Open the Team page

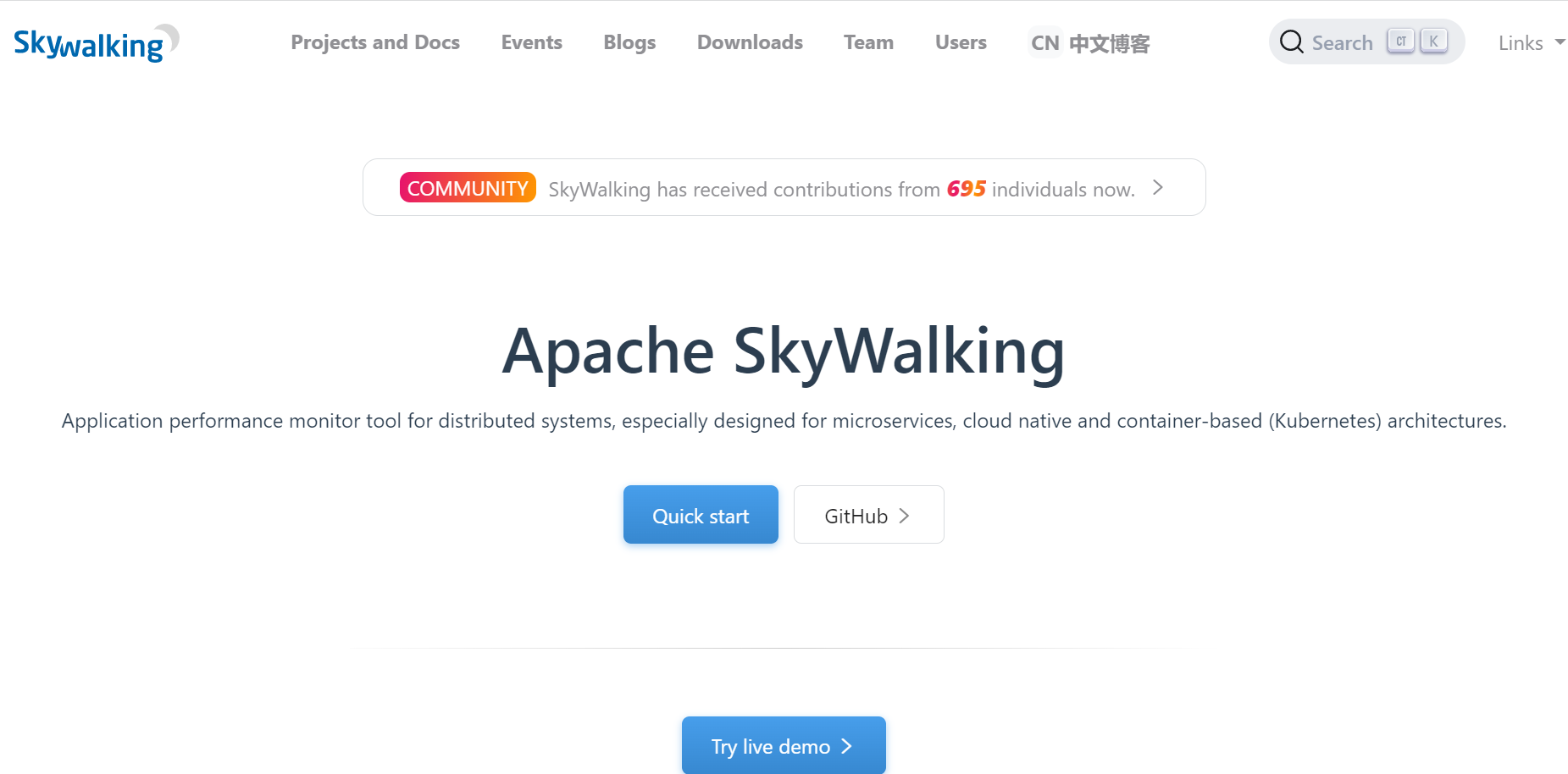[x=868, y=42]
